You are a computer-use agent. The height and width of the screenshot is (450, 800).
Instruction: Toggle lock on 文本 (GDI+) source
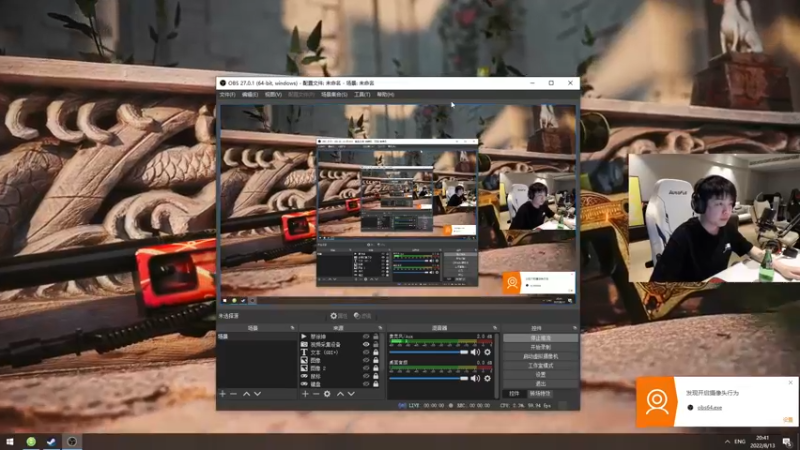376,352
